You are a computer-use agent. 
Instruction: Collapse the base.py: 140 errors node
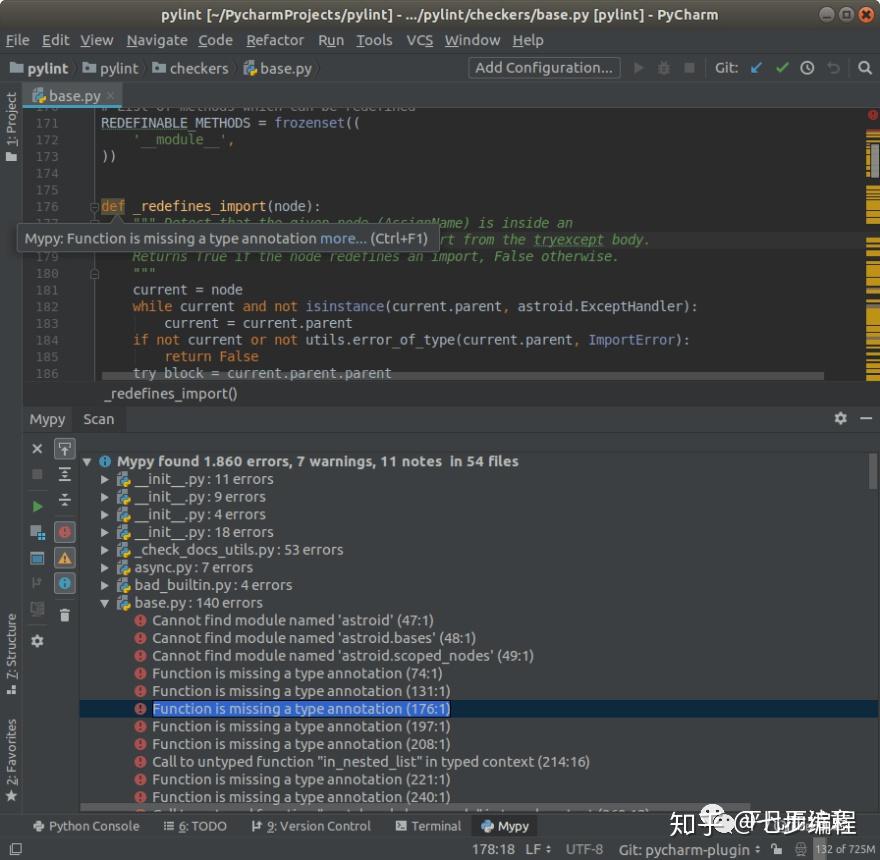[x=104, y=602]
